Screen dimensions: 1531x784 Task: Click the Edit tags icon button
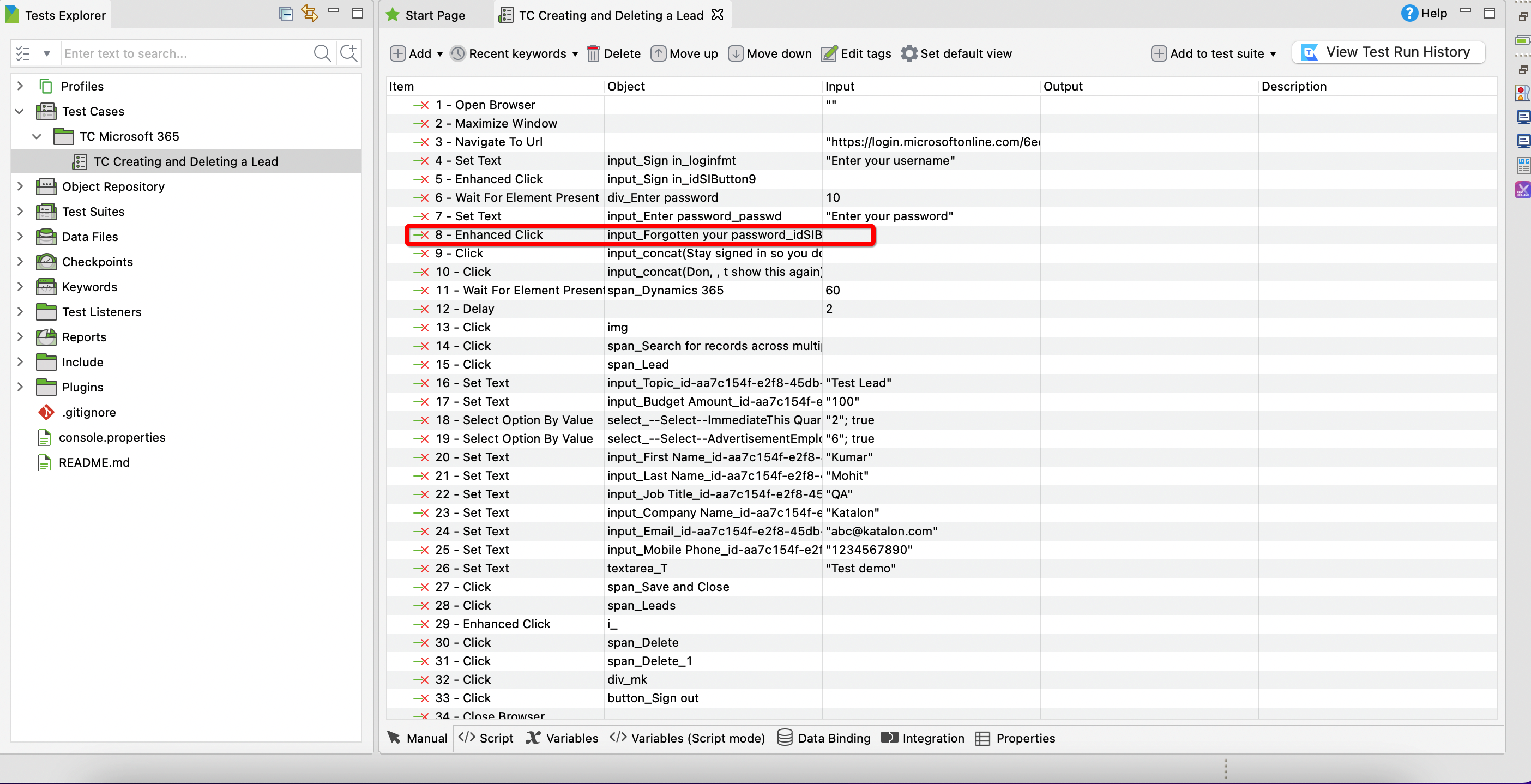[830, 53]
